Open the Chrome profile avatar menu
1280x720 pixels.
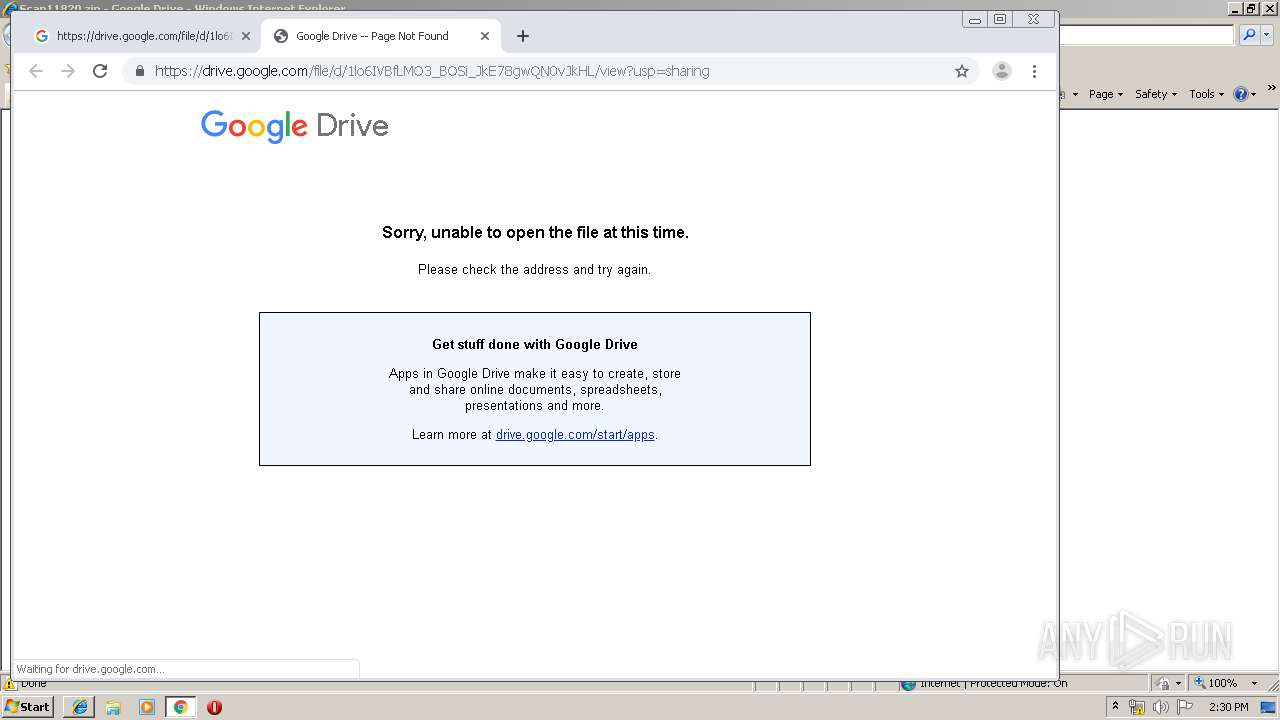click(1001, 71)
